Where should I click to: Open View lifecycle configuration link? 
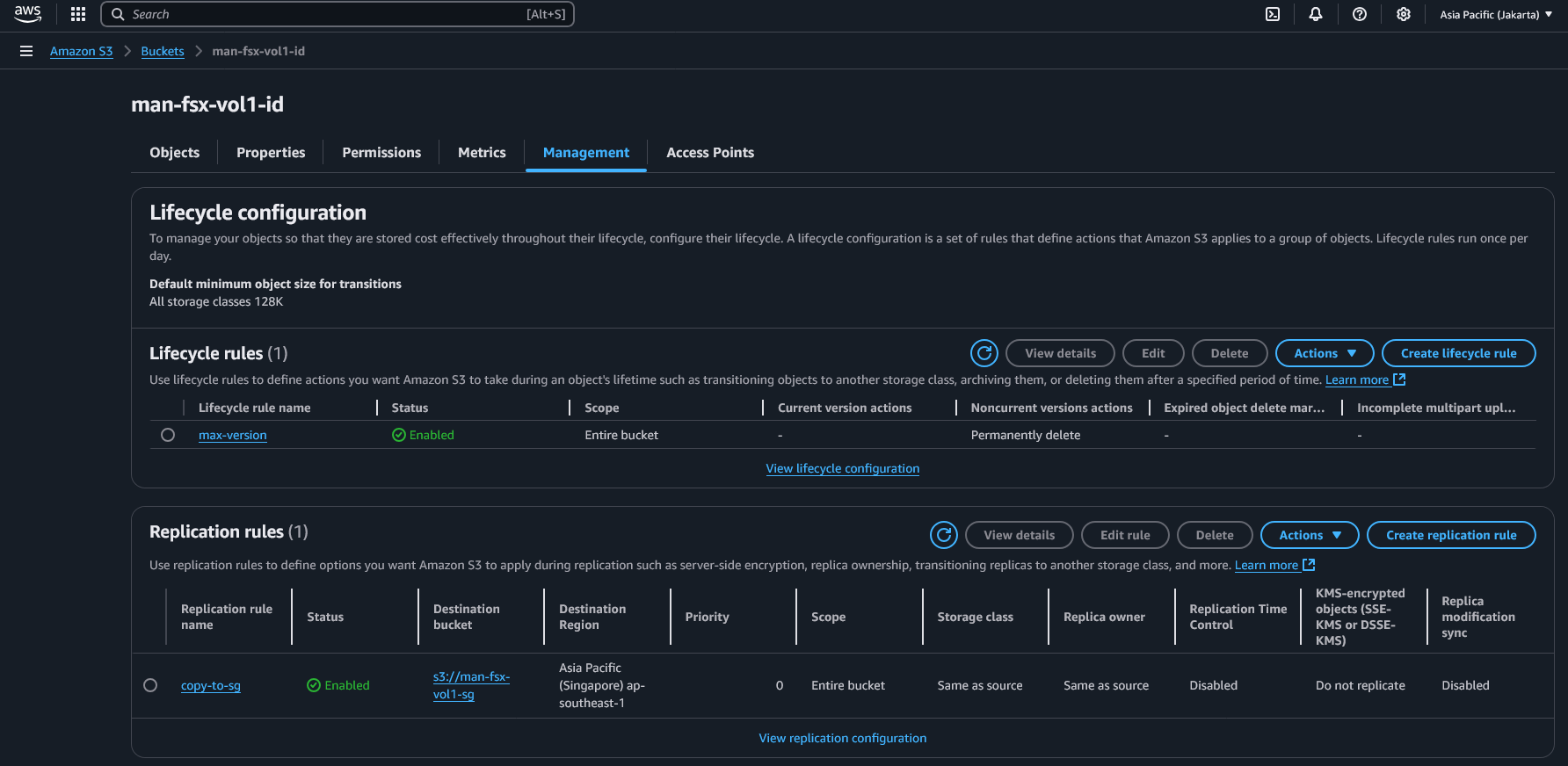coord(843,468)
